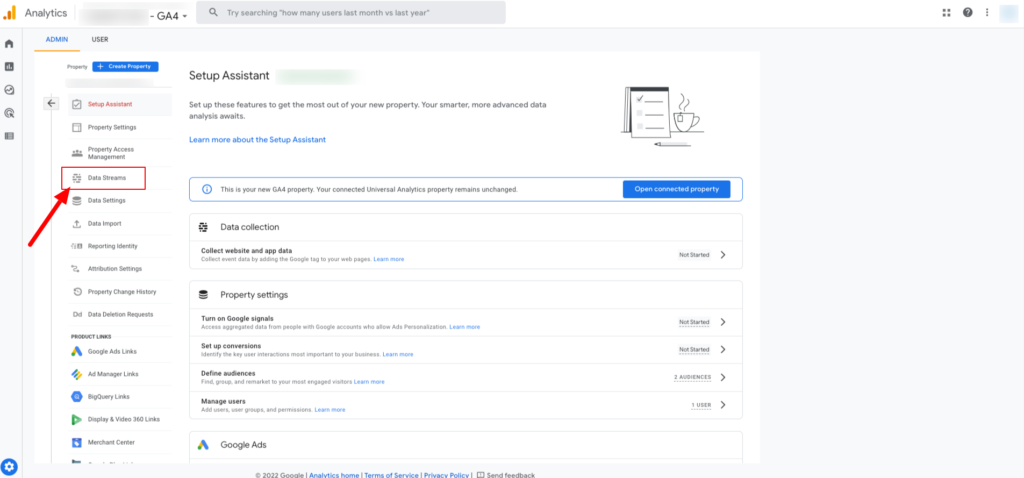Click Learn more under Set up conversions
The image size is (1024, 478).
point(398,354)
